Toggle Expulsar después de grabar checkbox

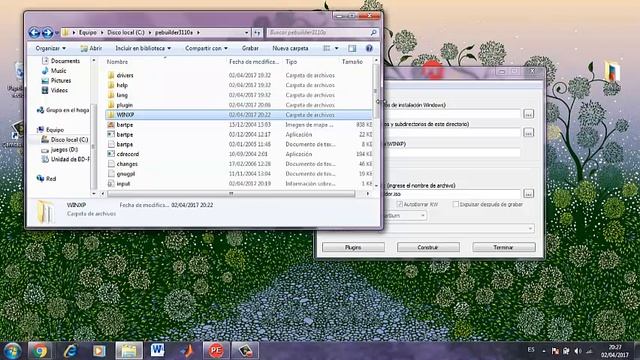click(456, 204)
